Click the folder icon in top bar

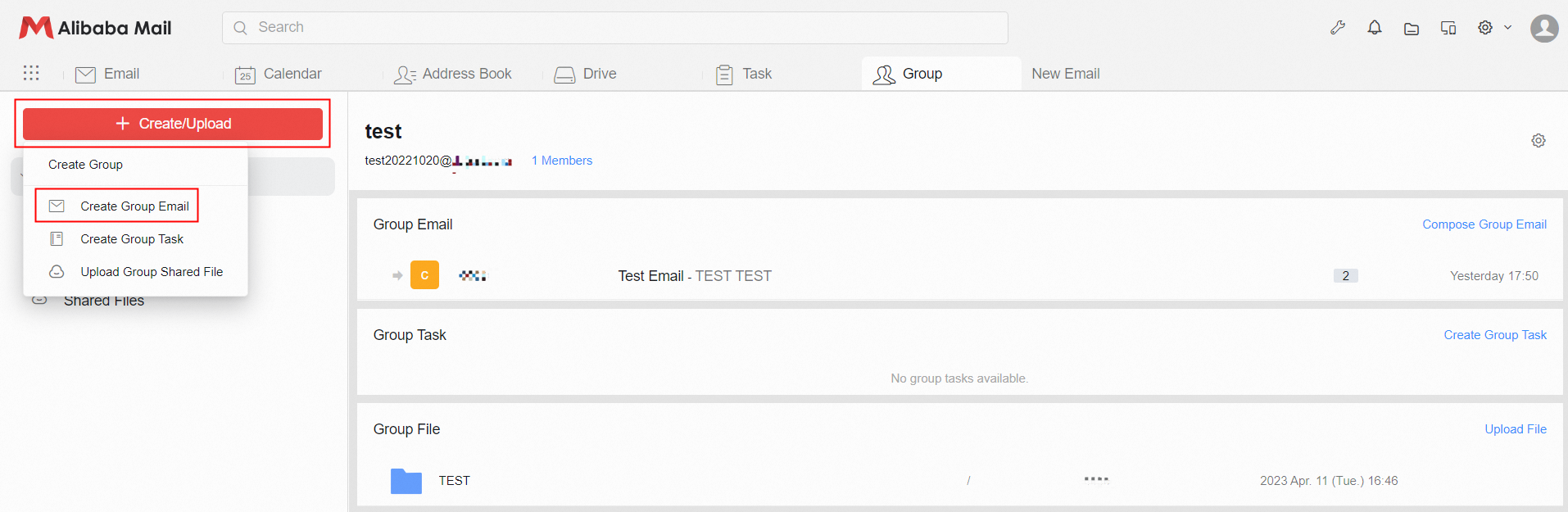pyautogui.click(x=1412, y=29)
